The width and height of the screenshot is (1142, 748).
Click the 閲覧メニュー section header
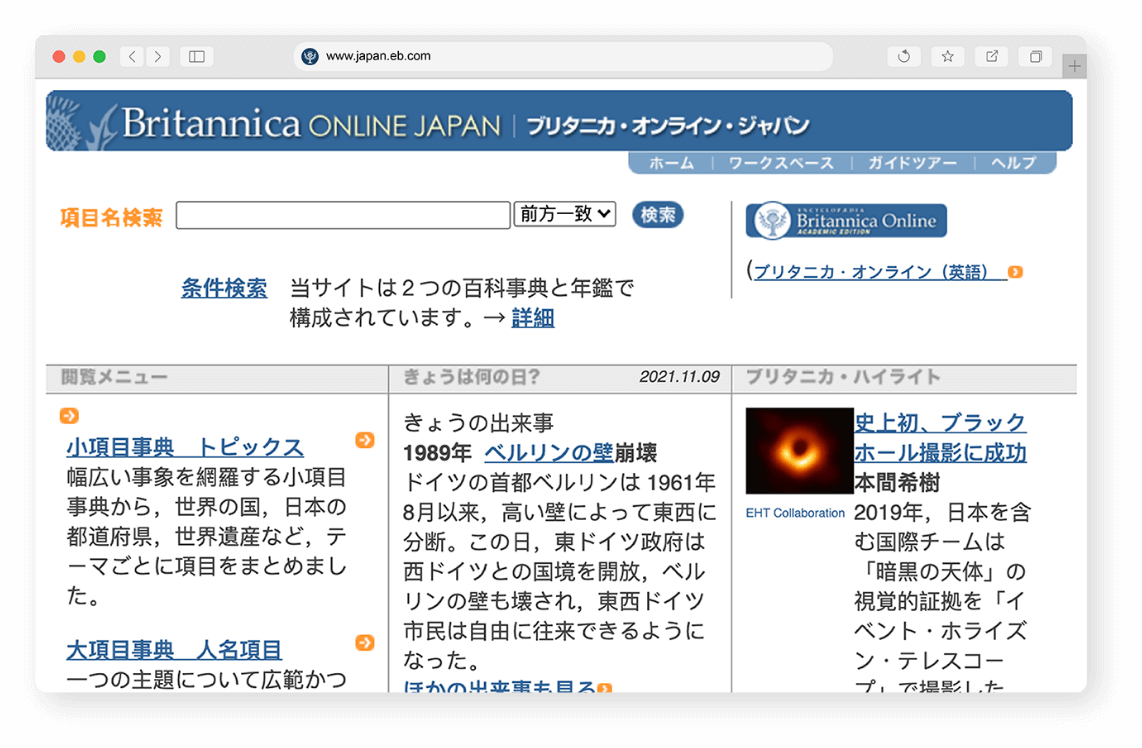click(x=114, y=377)
